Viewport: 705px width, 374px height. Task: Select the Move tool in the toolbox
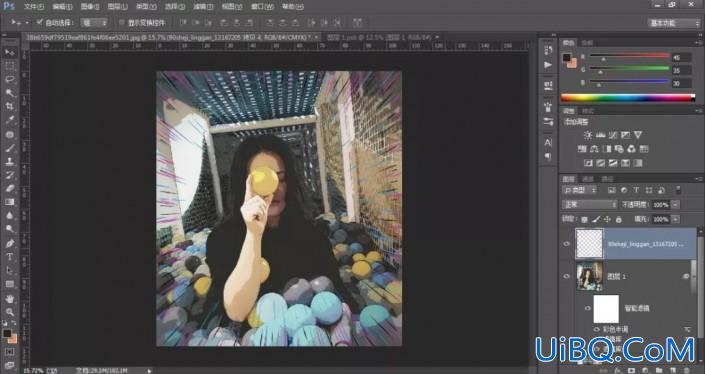[9, 52]
